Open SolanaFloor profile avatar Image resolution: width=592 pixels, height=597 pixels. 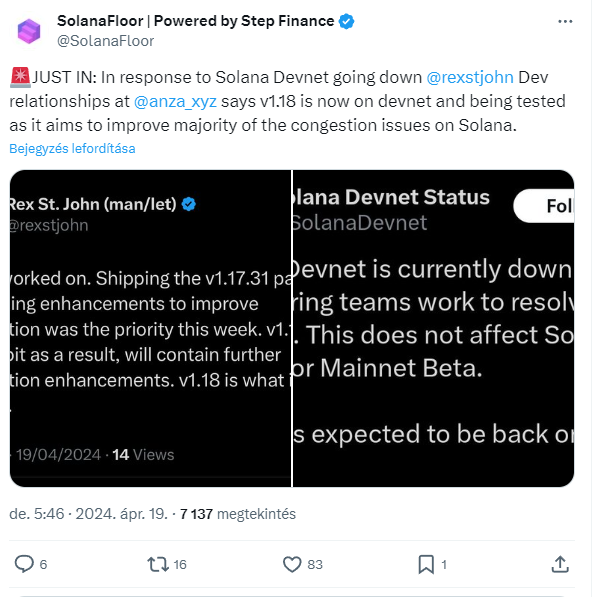pos(29,31)
